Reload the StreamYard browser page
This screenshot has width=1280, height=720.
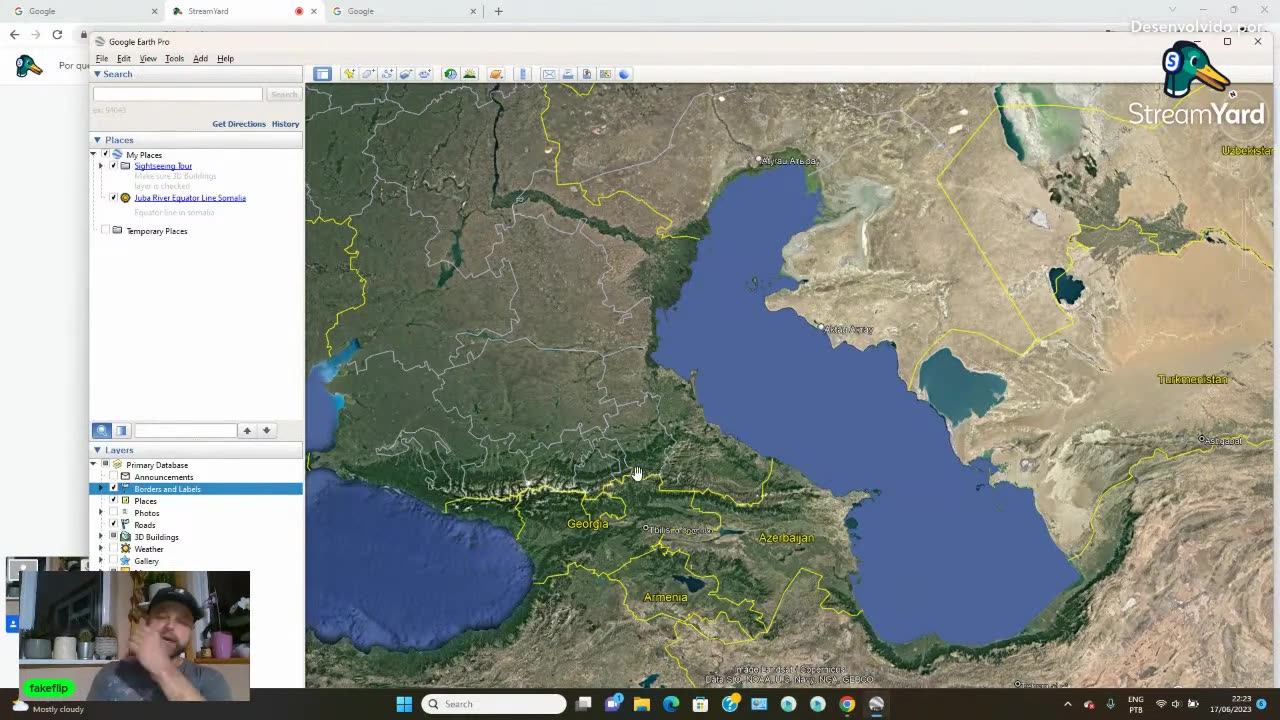point(57,35)
